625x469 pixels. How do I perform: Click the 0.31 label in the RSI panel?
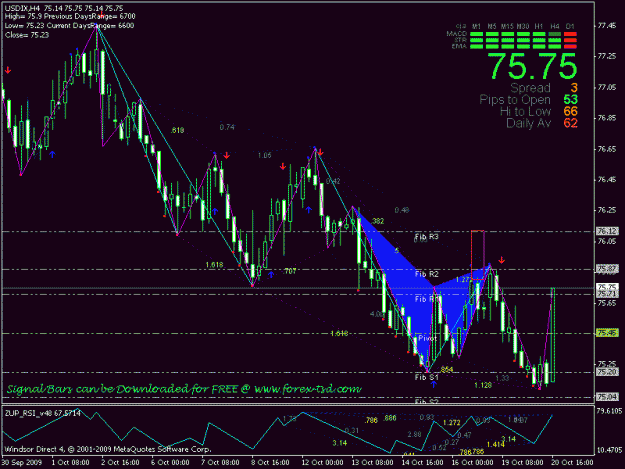tap(352, 430)
